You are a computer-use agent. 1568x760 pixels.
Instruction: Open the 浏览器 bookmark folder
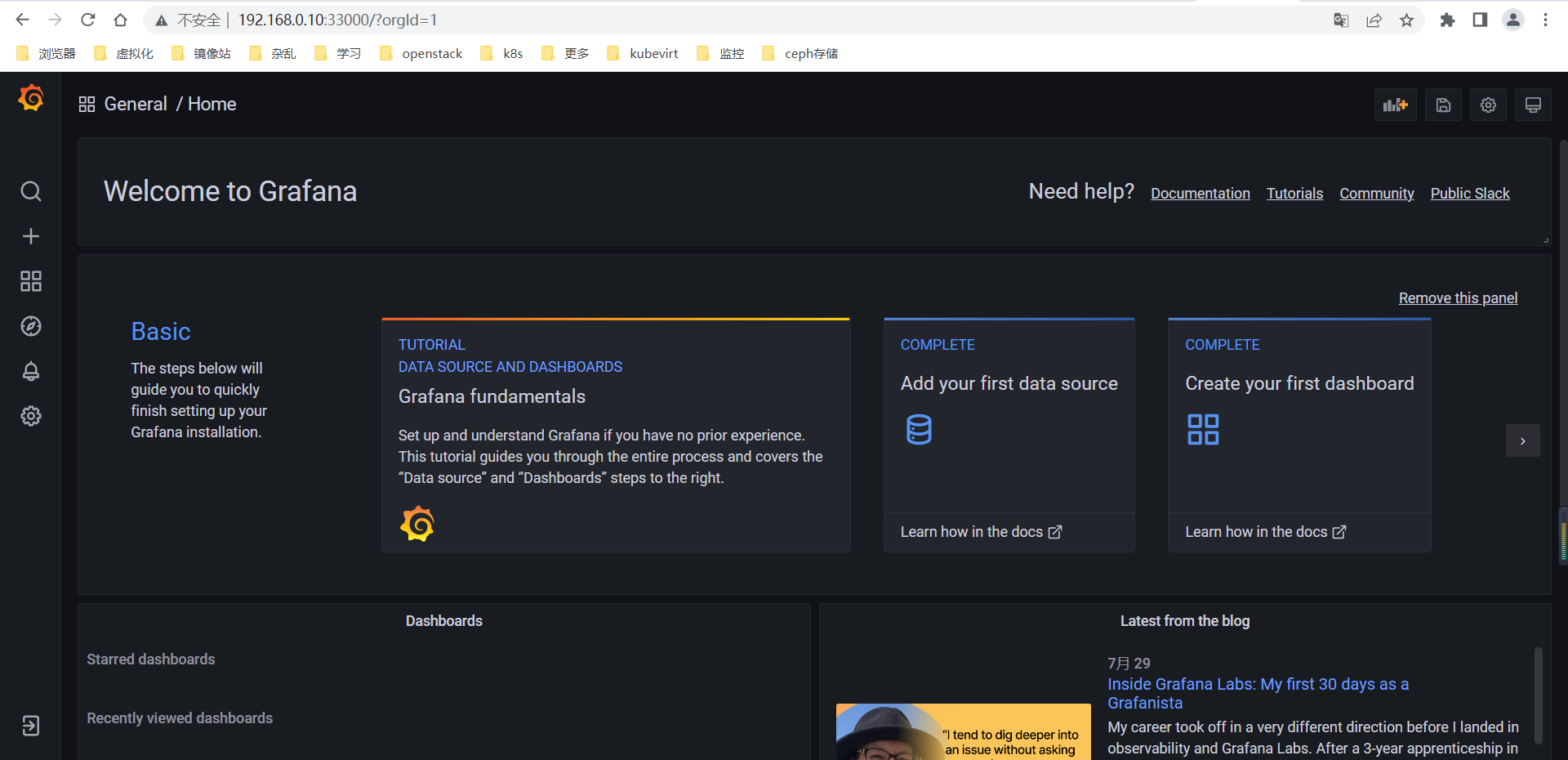click(47, 54)
